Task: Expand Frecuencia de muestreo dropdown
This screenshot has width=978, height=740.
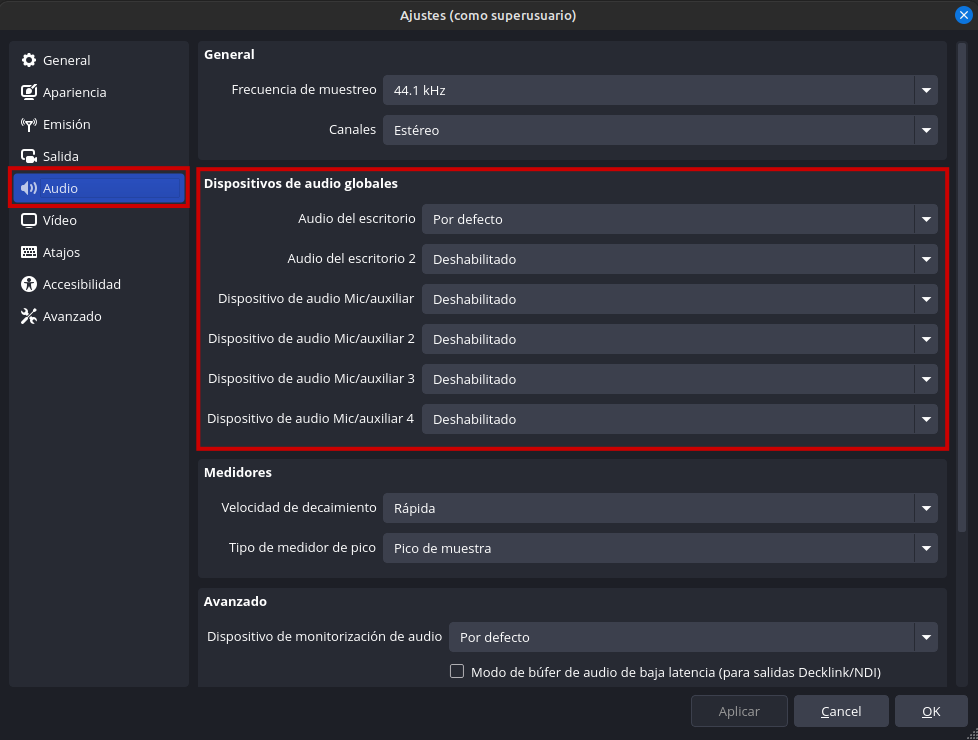Action: (660, 90)
